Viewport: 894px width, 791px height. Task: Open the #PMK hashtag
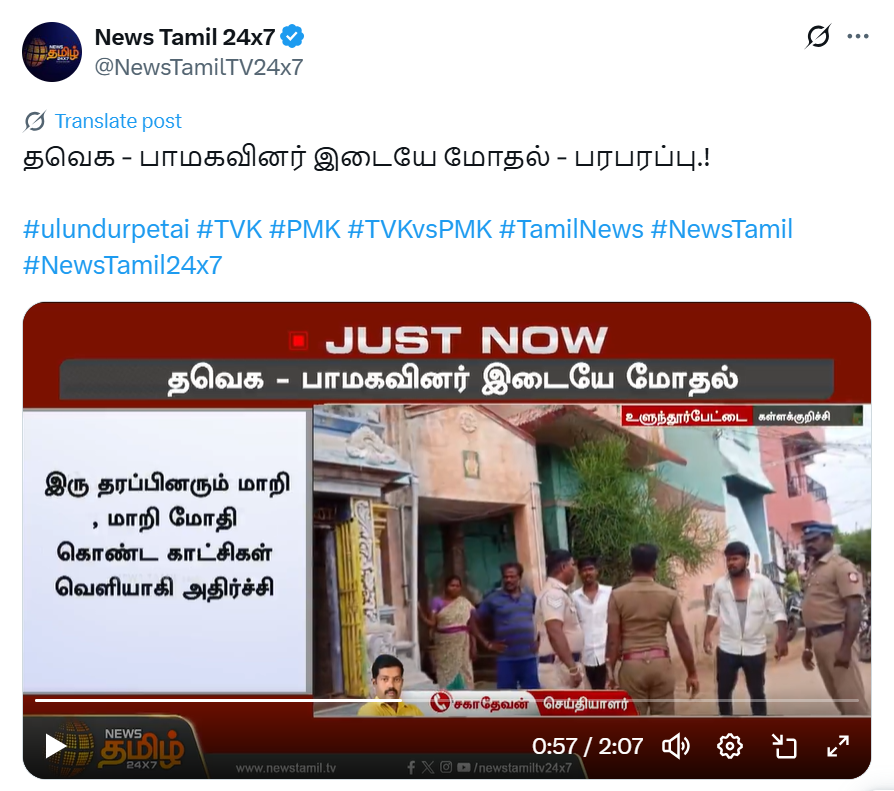pos(304,229)
